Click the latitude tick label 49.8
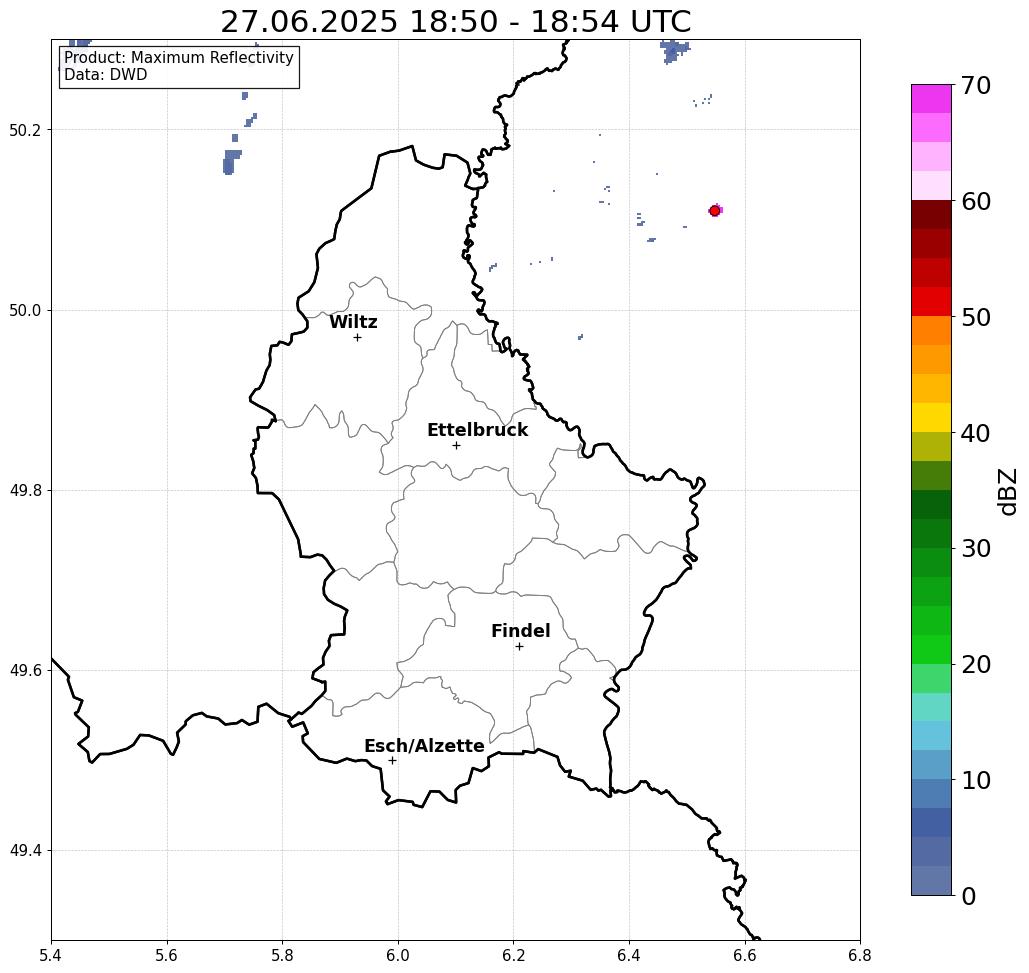This screenshot has width=1029, height=973. 25,491
